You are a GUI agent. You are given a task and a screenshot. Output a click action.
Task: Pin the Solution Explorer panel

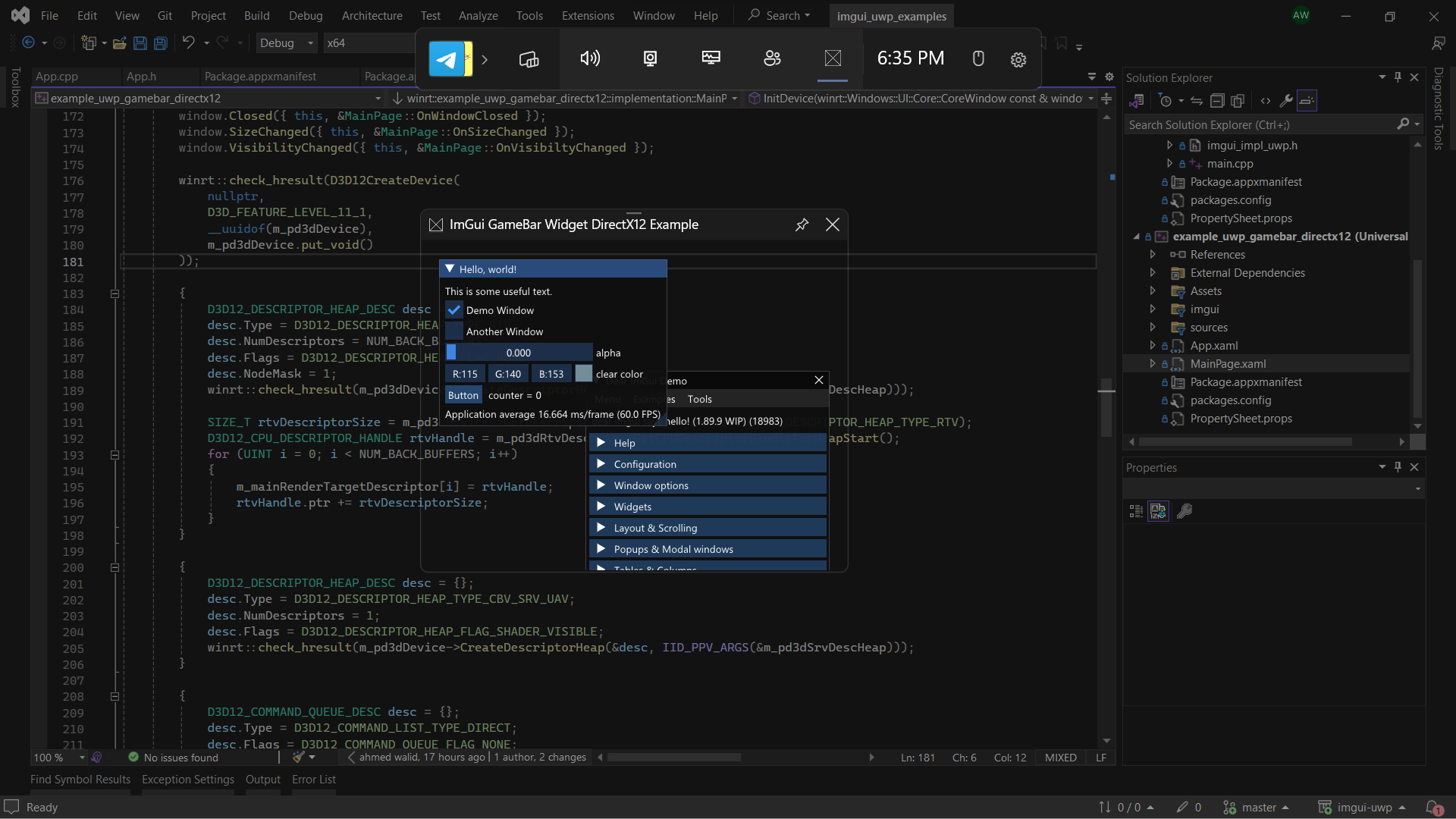pos(1398,77)
